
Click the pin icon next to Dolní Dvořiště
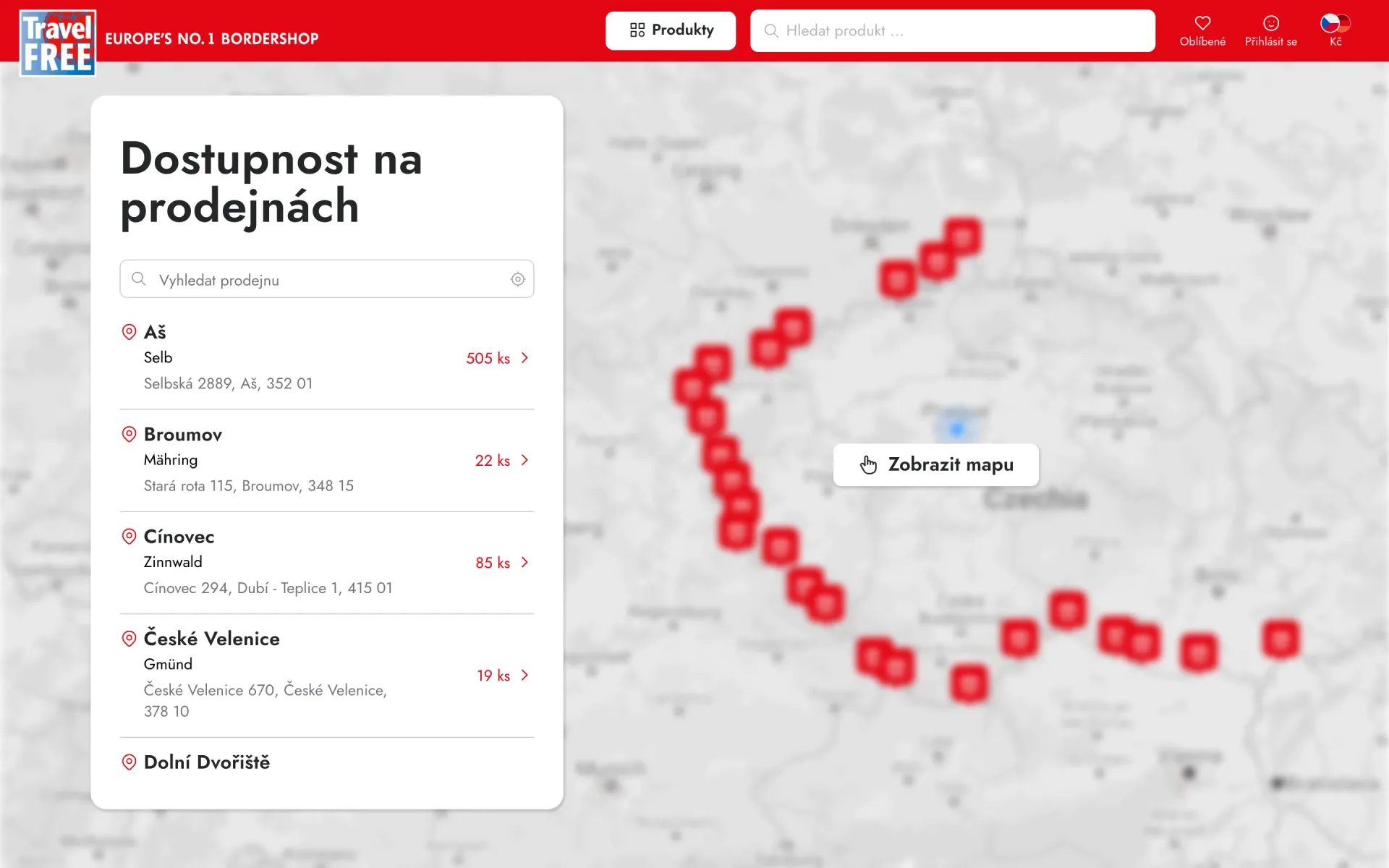(129, 762)
